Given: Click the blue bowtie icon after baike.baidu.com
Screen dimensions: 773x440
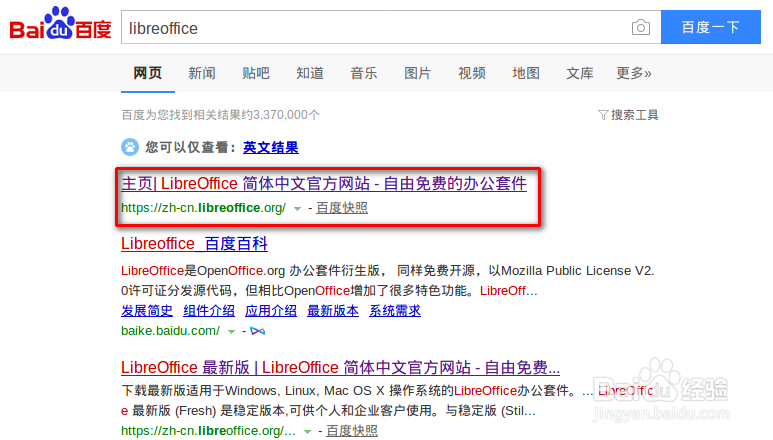Looking at the screenshot, I should tap(257, 331).
